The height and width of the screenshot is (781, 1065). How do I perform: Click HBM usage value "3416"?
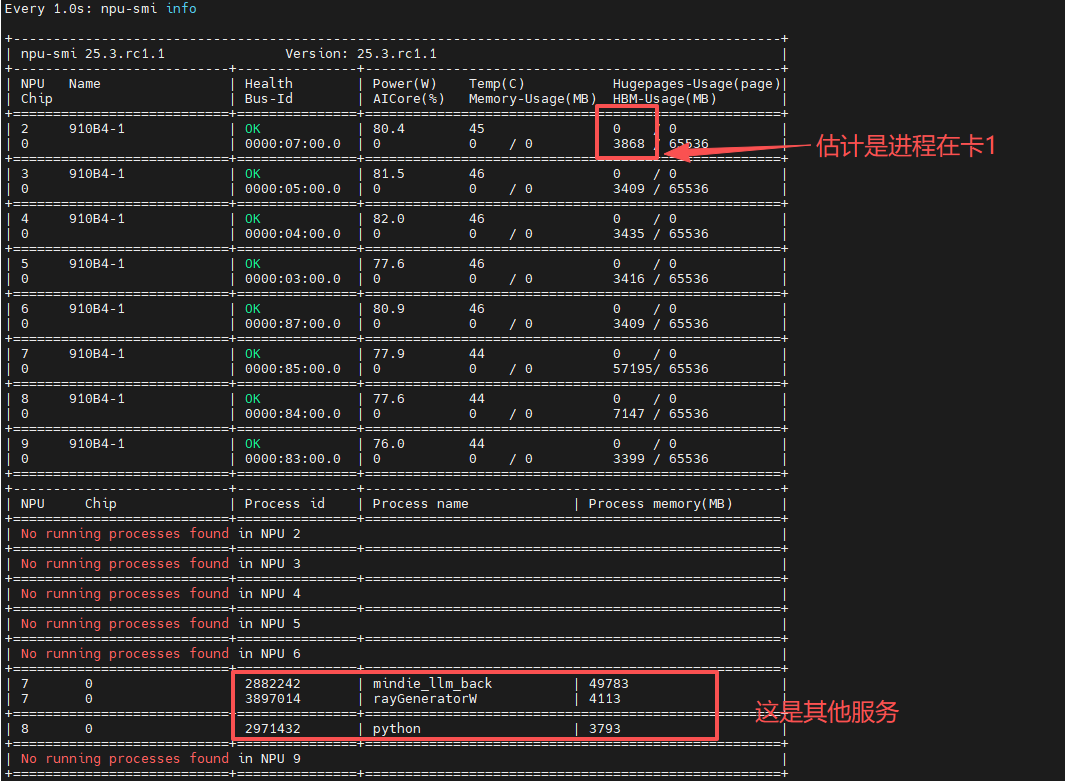click(x=628, y=278)
